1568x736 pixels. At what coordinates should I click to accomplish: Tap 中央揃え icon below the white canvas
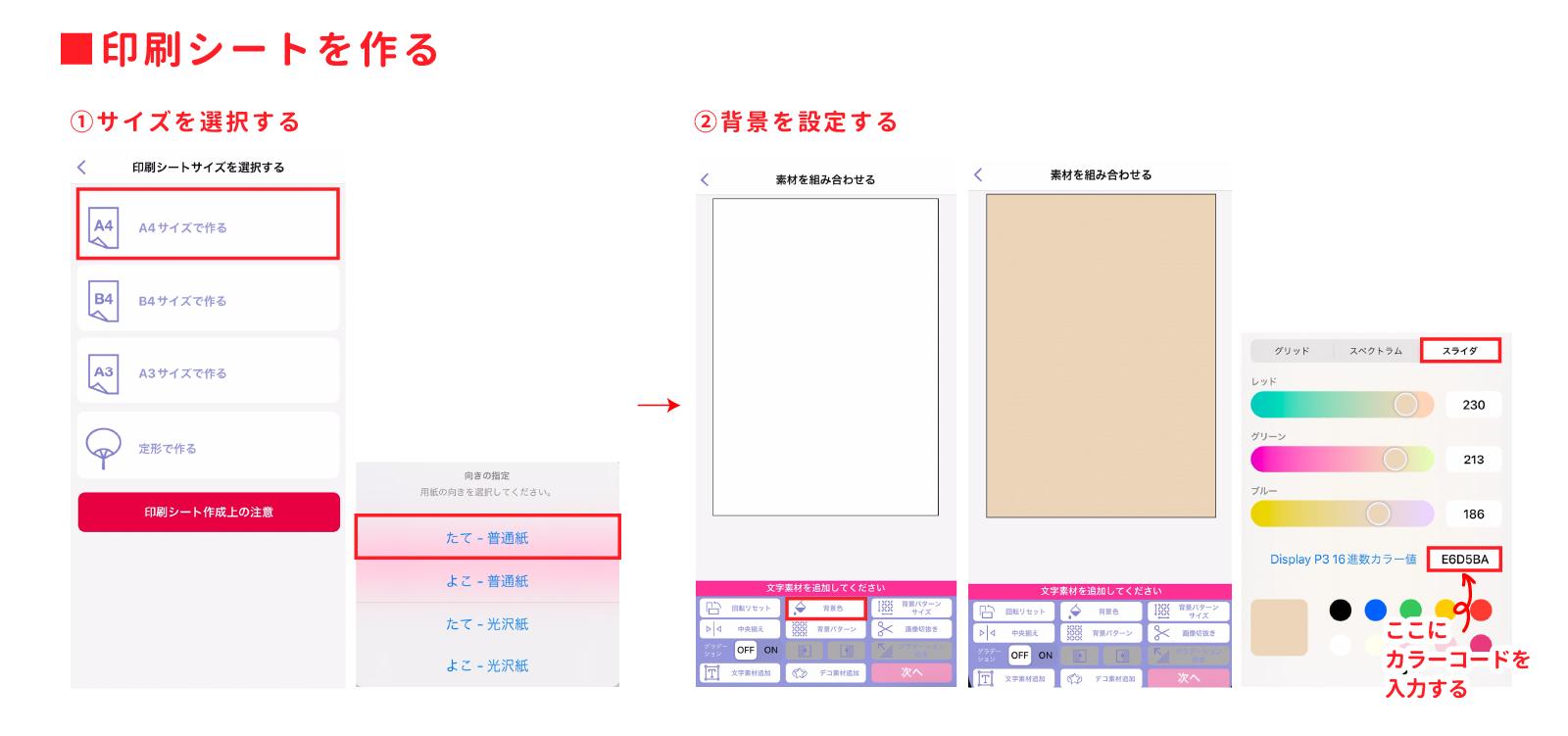(739, 629)
